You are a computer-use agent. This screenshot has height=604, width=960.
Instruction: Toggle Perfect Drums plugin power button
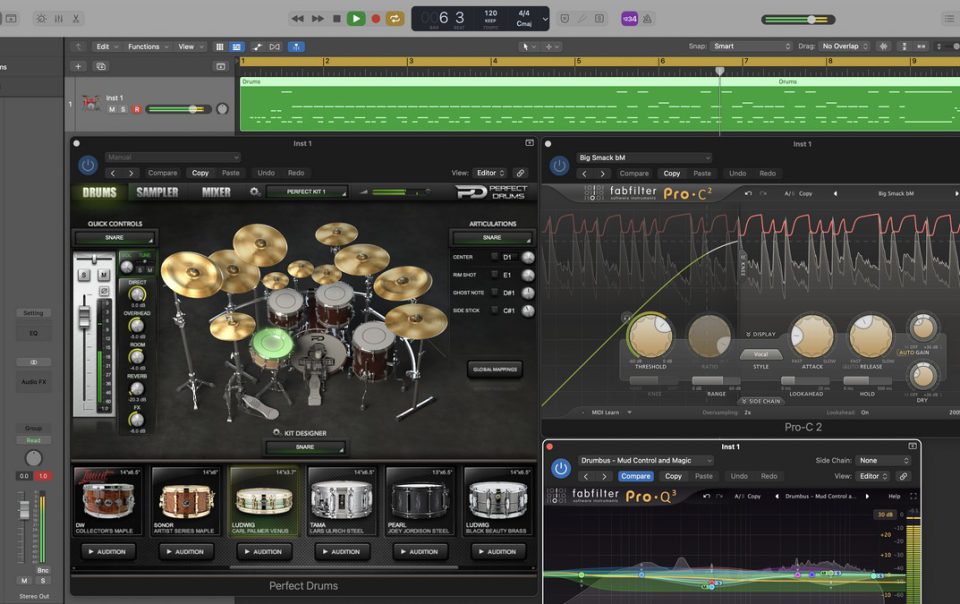click(88, 165)
